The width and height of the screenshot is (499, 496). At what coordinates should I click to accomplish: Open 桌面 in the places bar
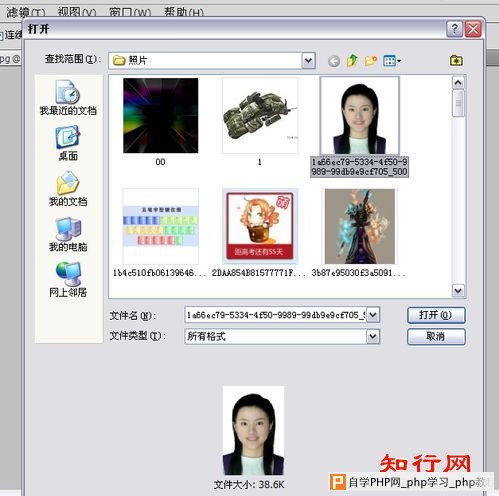[68, 143]
